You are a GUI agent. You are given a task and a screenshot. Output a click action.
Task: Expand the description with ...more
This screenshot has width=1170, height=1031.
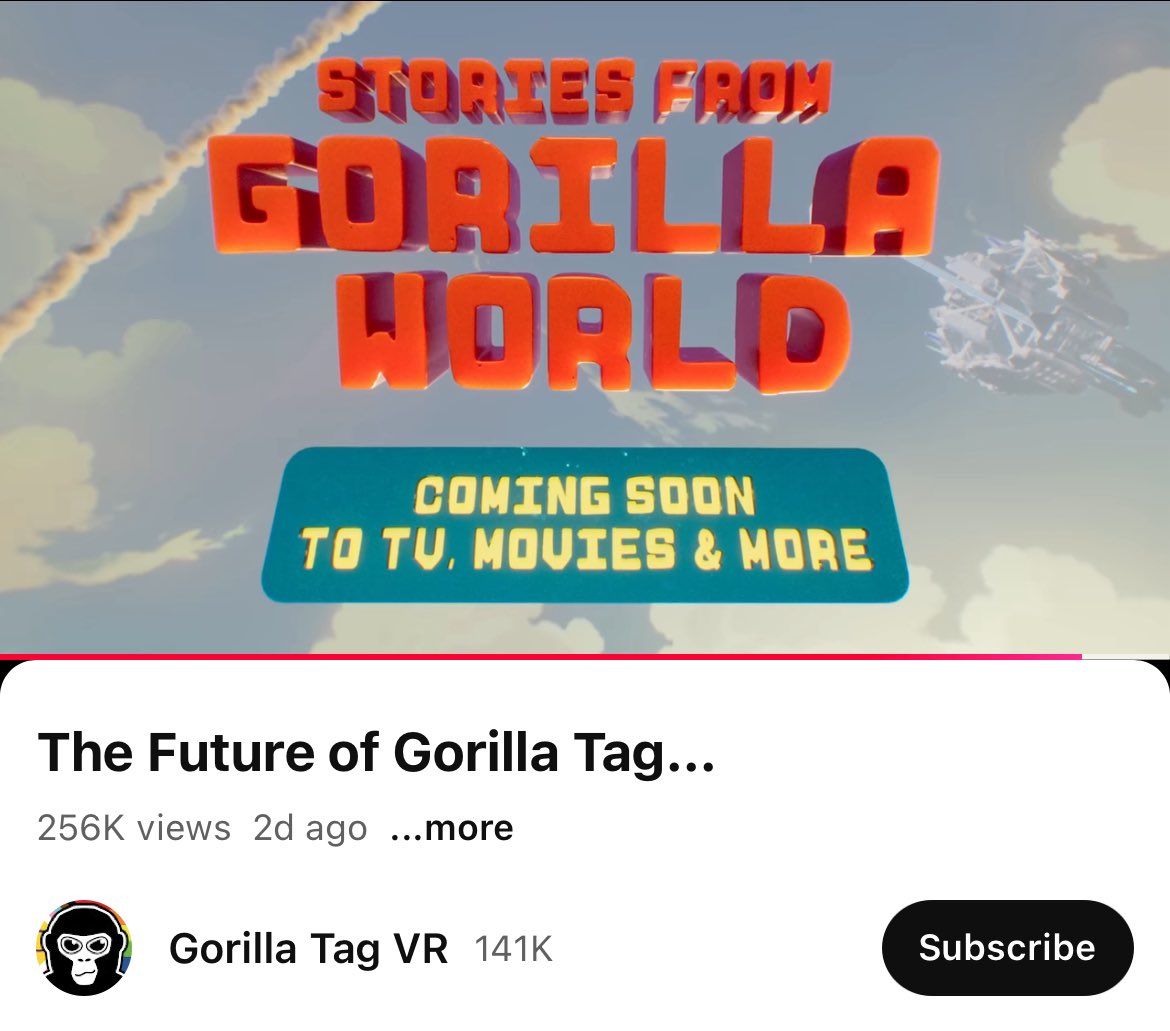tap(452, 828)
